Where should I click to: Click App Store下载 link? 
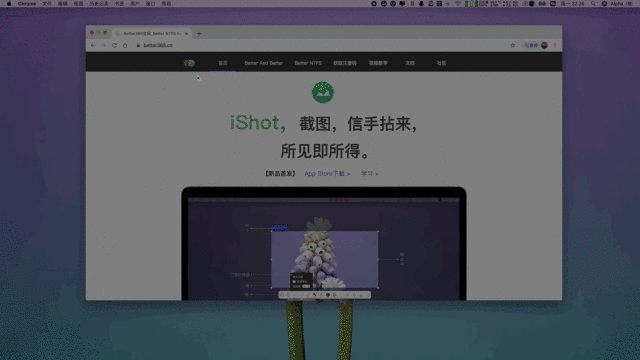coord(327,173)
